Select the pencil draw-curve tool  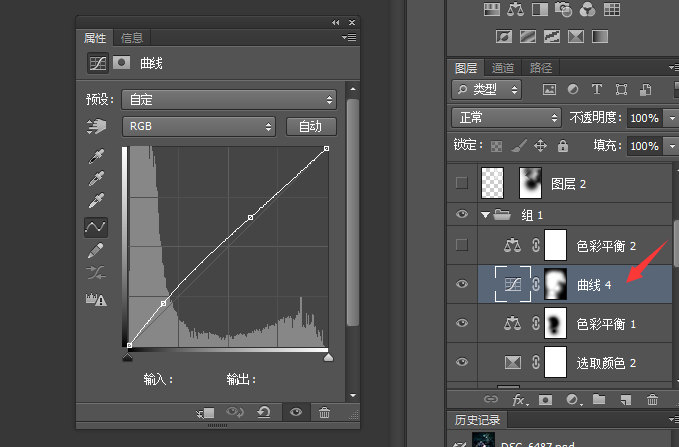click(96, 250)
